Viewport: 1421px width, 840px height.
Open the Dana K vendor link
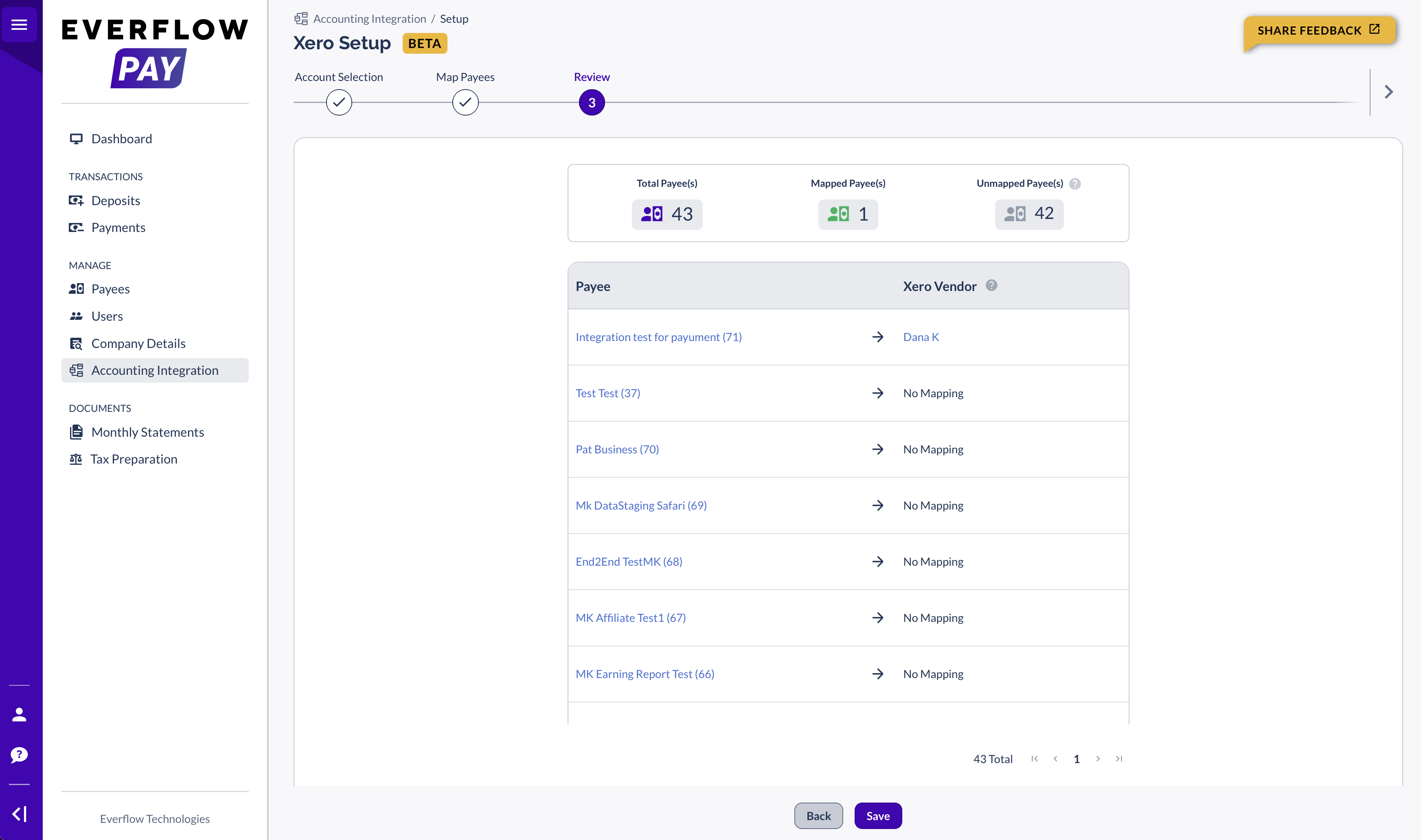[921, 337]
